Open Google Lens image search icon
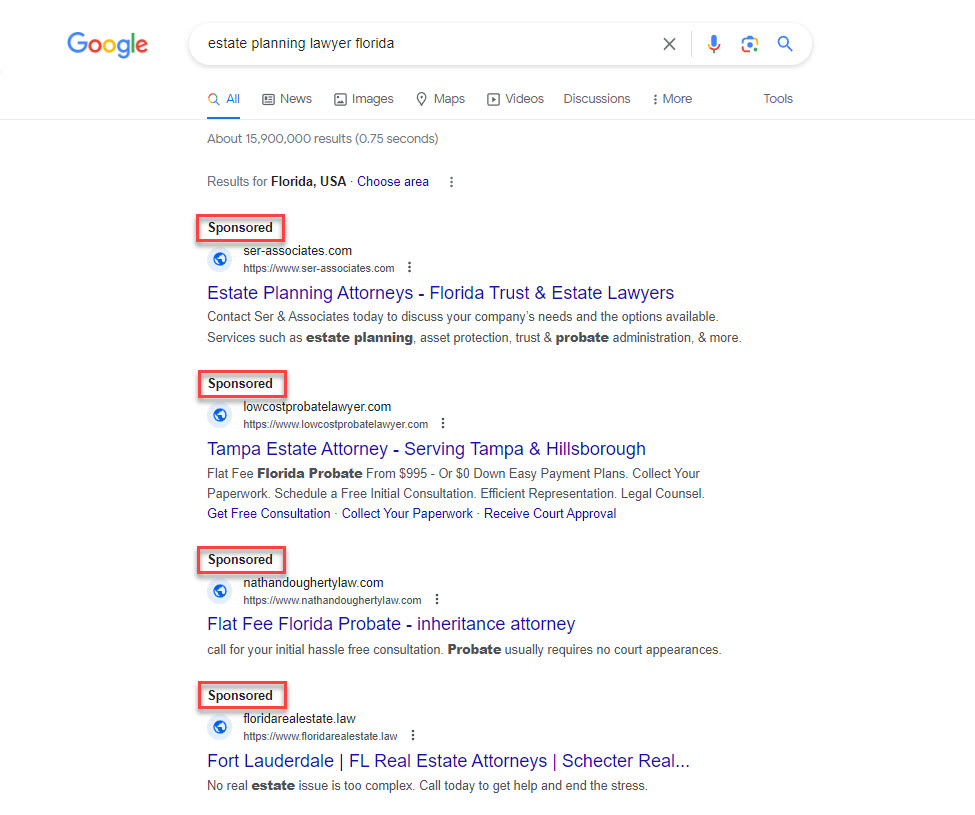The image size is (975, 815). click(749, 44)
